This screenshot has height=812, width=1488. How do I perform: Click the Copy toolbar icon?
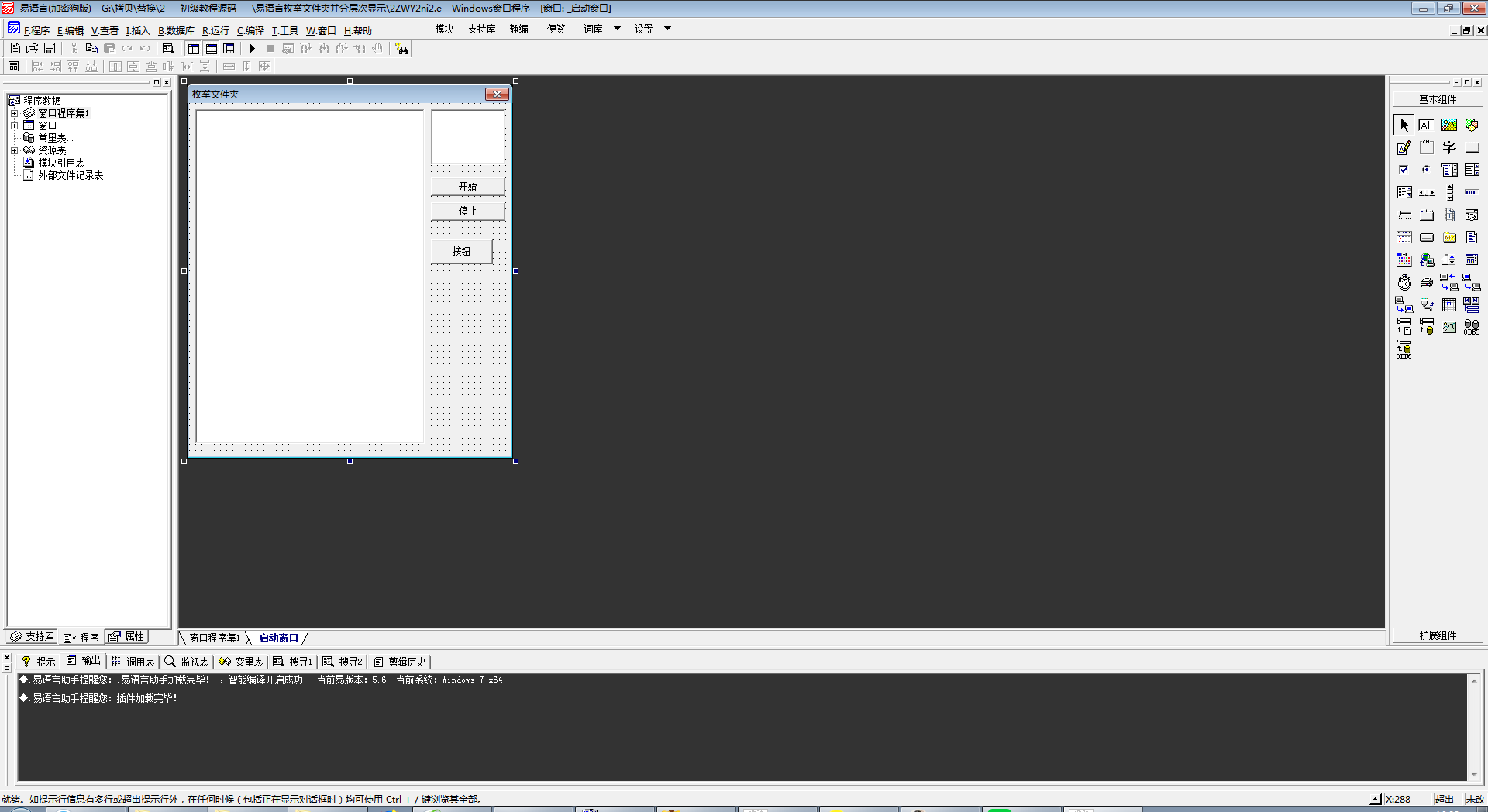[91, 48]
